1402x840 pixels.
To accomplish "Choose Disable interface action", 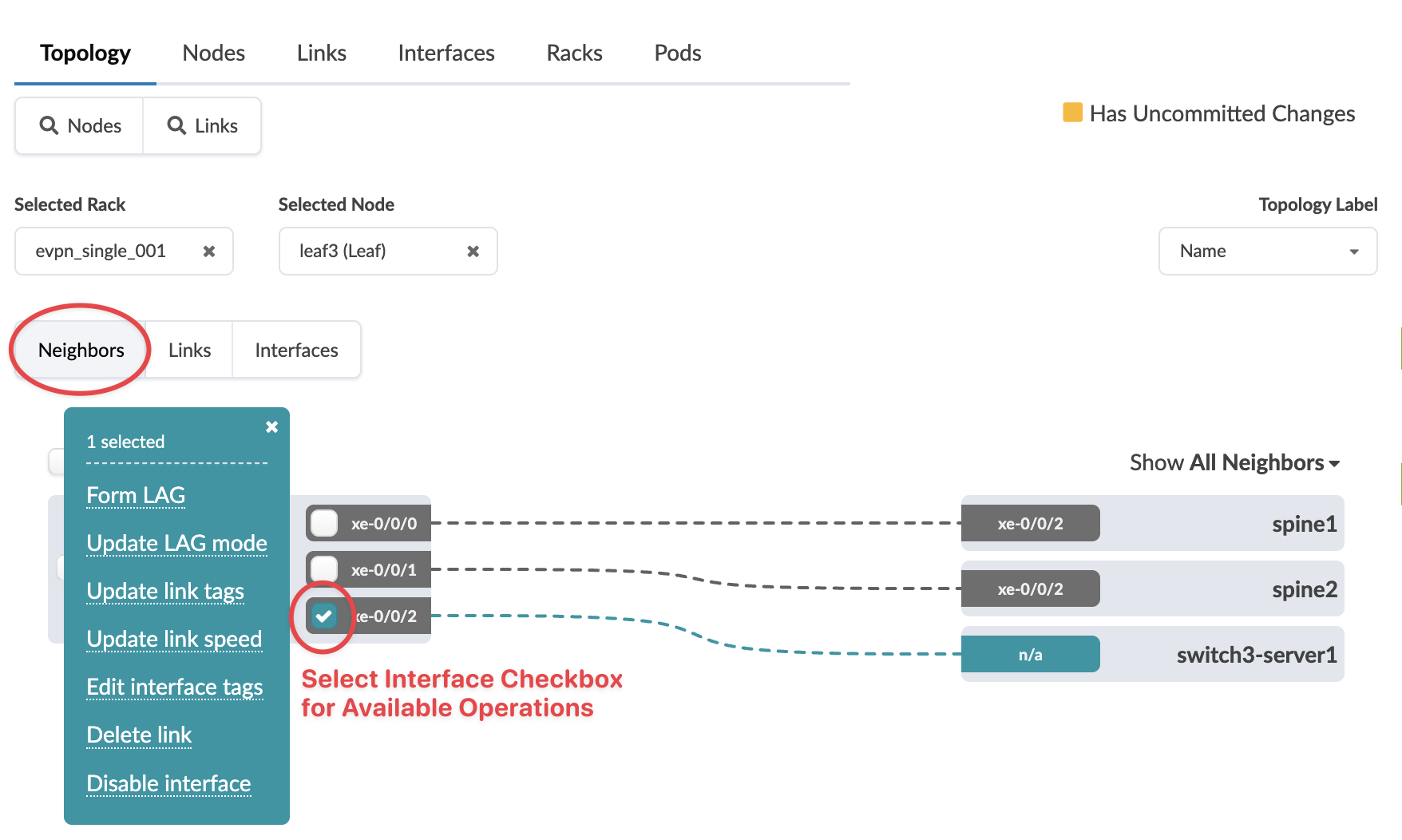I will [168, 783].
